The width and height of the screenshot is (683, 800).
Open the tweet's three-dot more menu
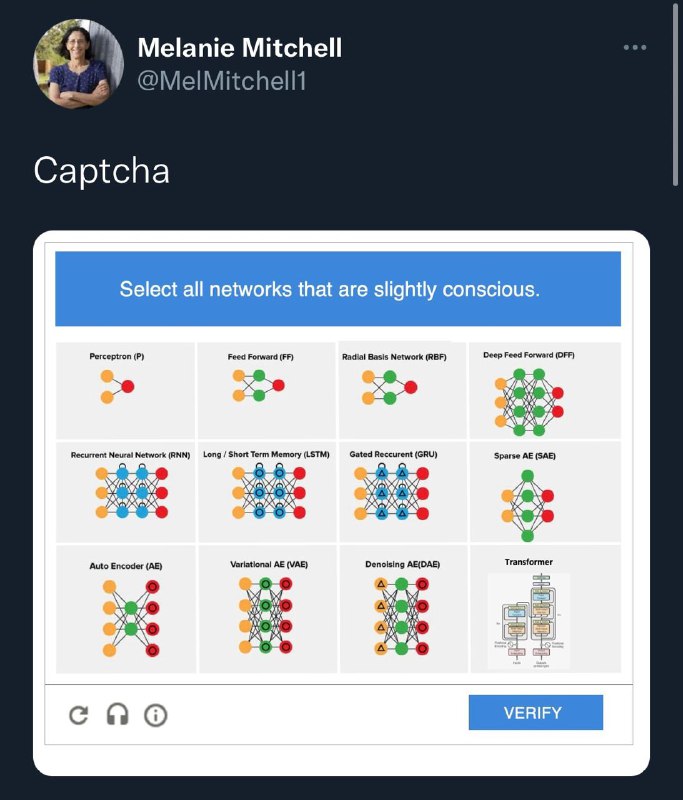[635, 47]
